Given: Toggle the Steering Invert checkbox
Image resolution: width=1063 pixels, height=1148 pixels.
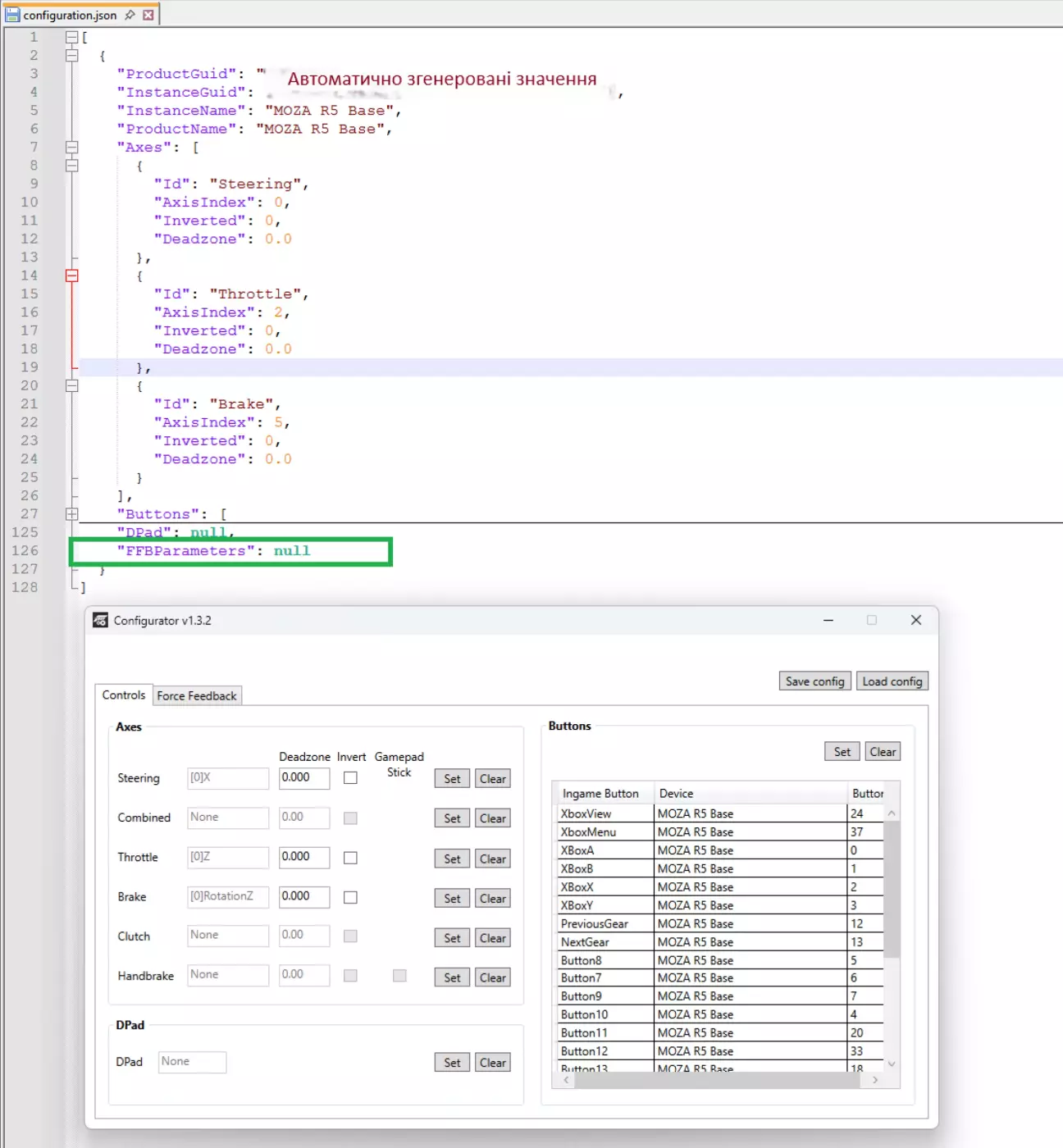Looking at the screenshot, I should tap(350, 778).
